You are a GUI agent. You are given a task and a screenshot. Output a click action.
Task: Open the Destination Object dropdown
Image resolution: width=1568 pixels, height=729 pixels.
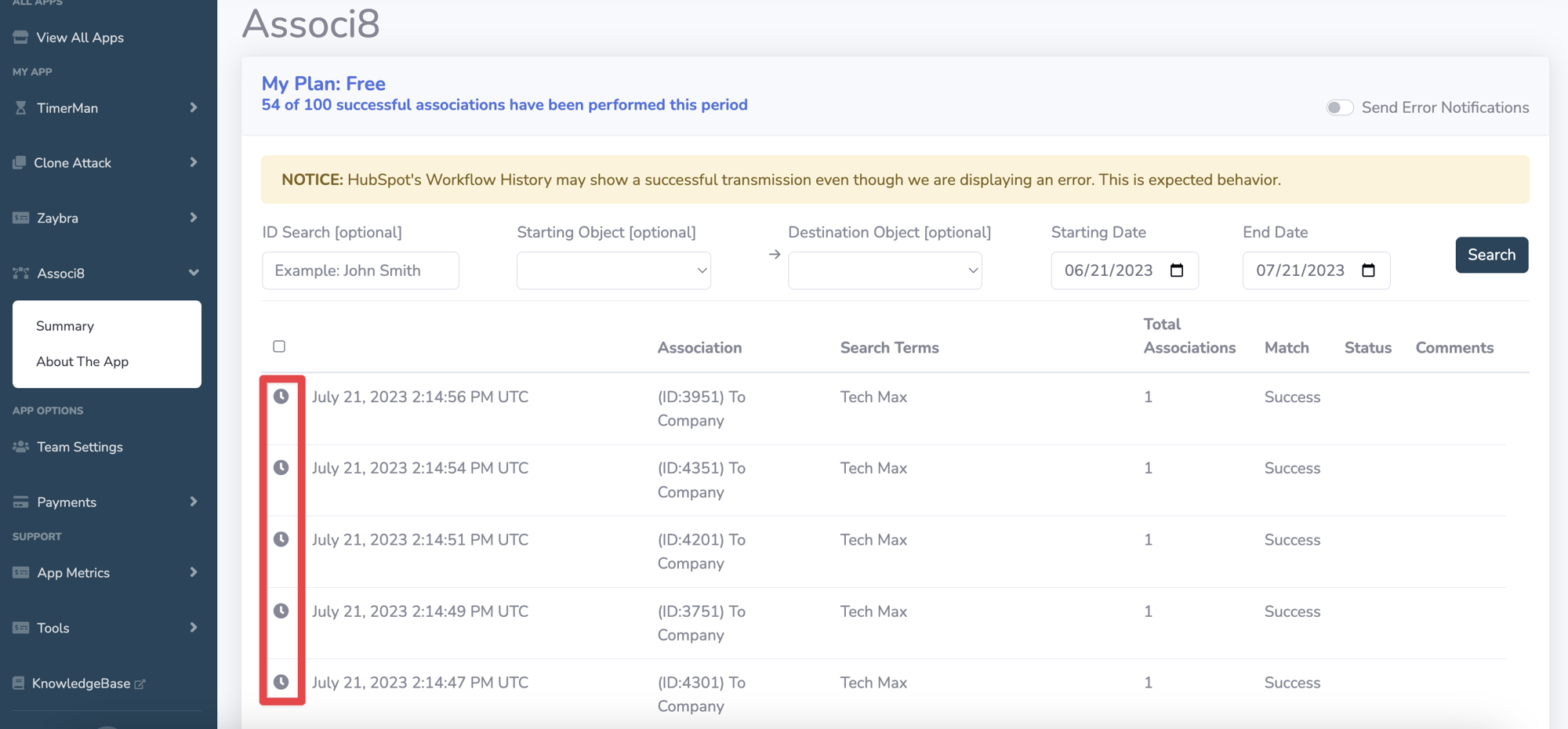[x=884, y=270]
